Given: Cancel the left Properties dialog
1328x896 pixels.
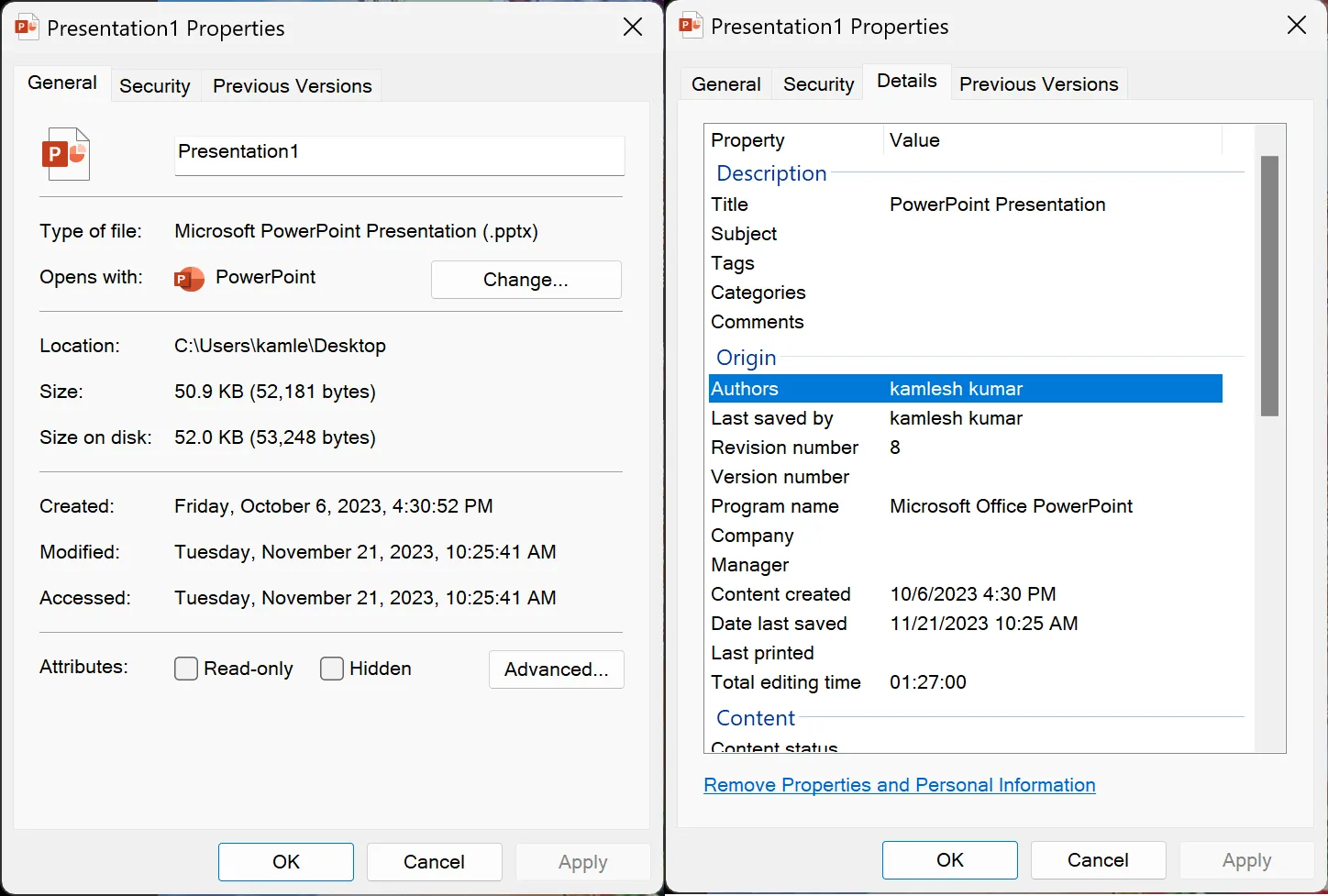Looking at the screenshot, I should coord(434,862).
